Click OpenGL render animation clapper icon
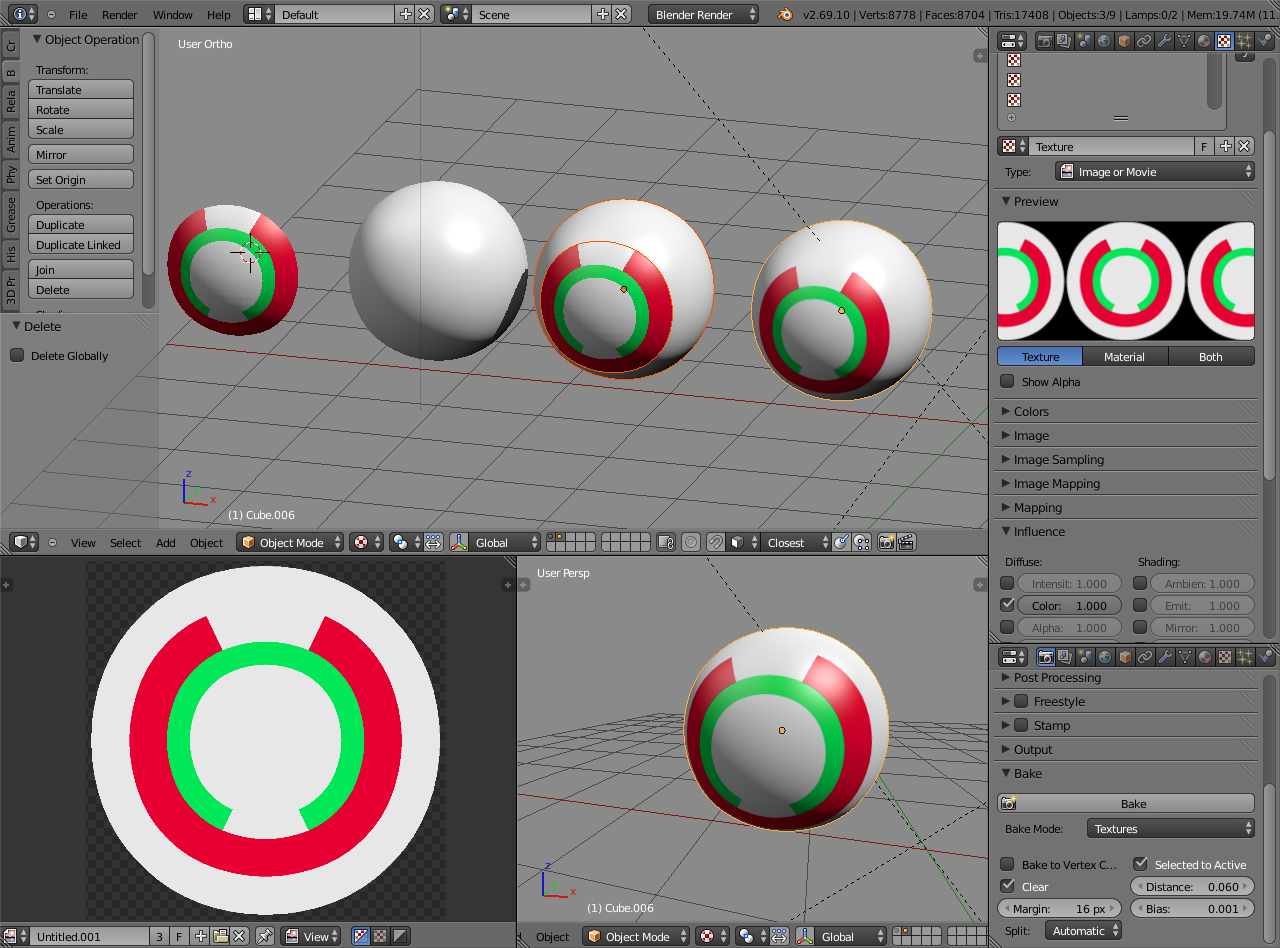The image size is (1280, 948). (906, 542)
